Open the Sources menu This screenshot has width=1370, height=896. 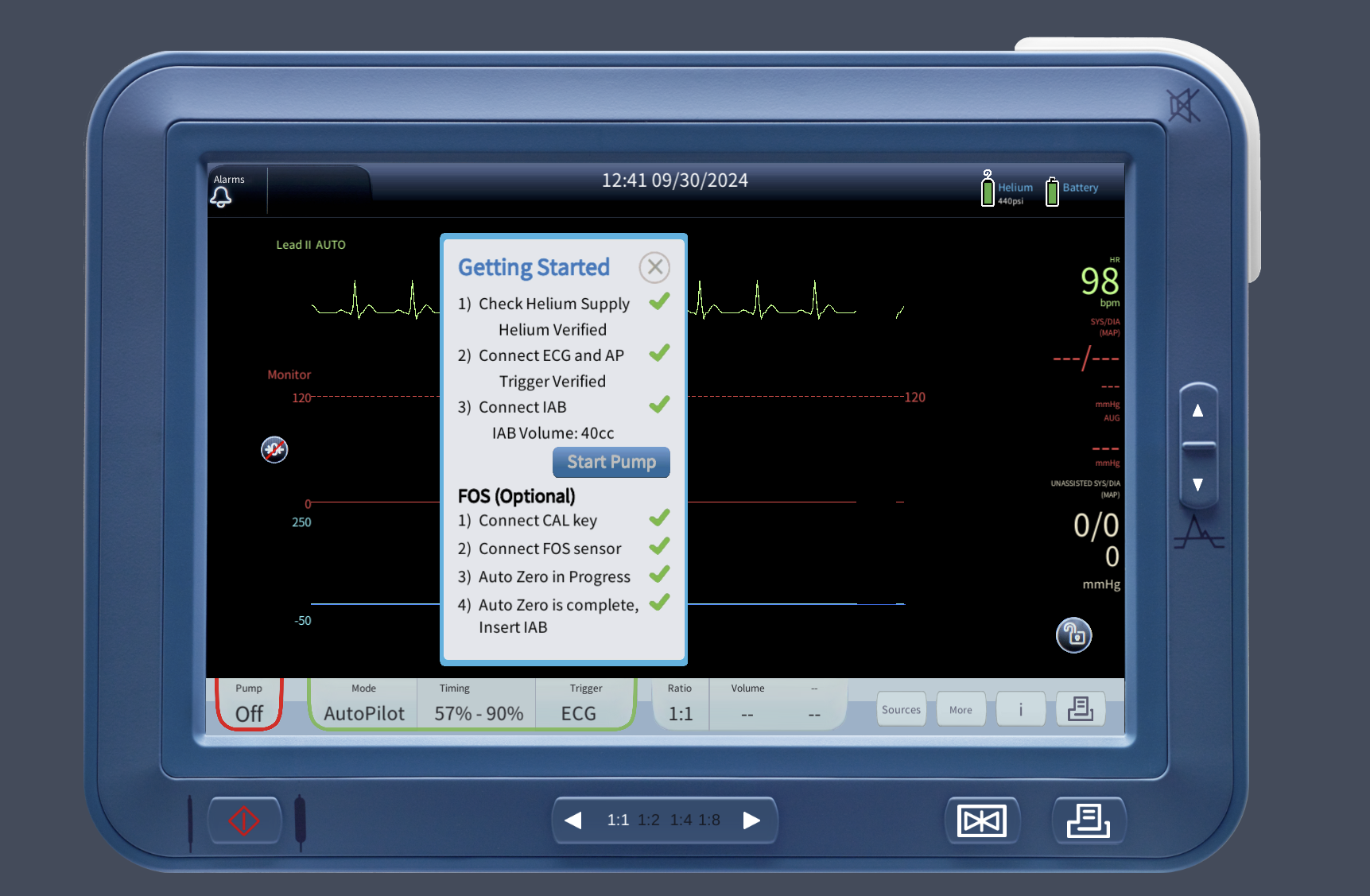click(x=901, y=708)
